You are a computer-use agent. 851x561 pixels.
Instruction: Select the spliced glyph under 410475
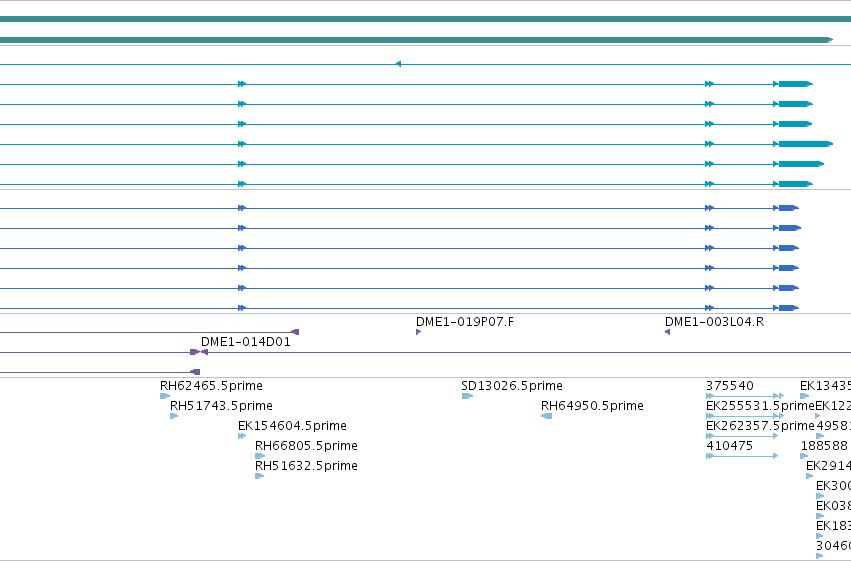tap(742, 456)
